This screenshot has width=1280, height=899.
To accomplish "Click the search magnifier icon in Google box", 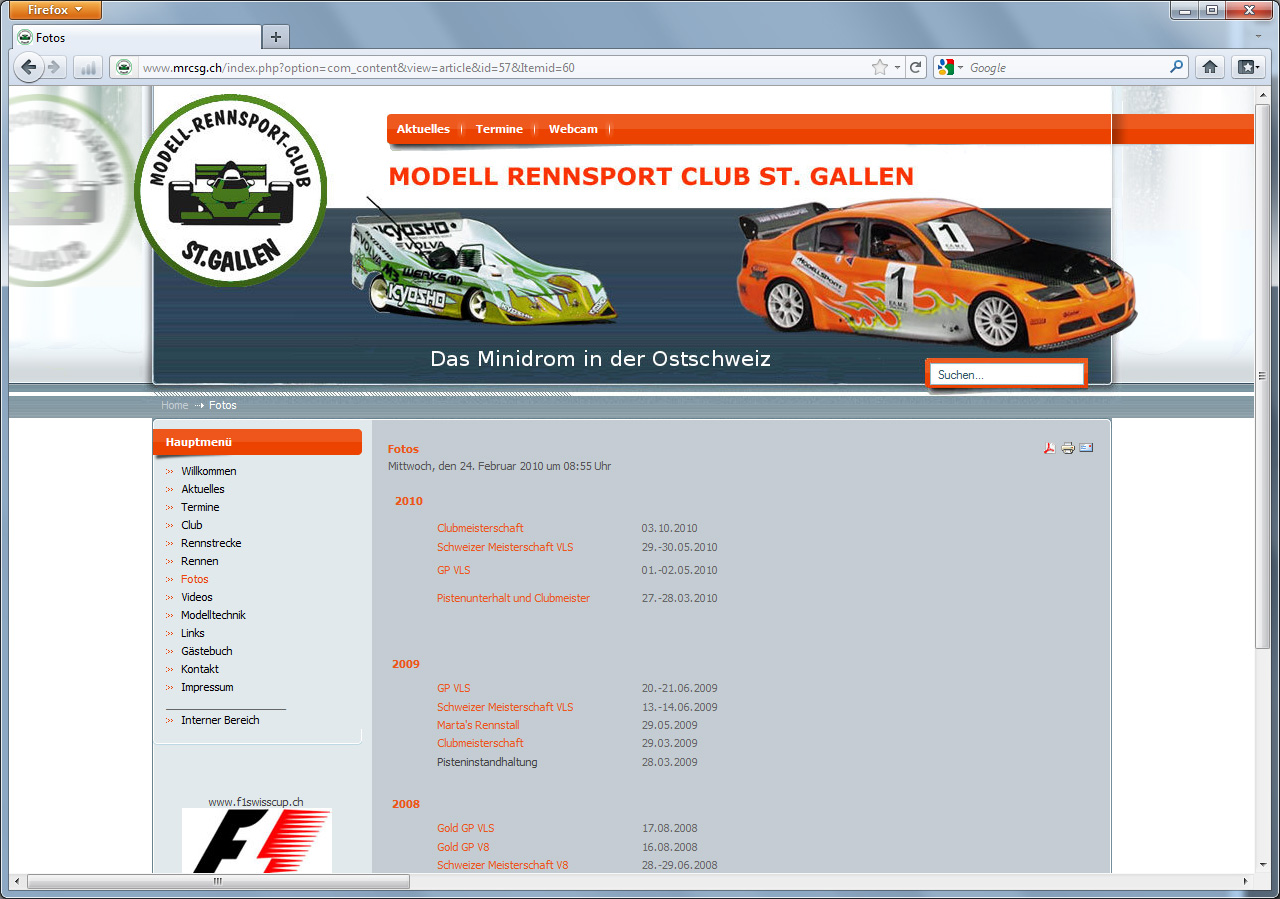I will point(1177,67).
